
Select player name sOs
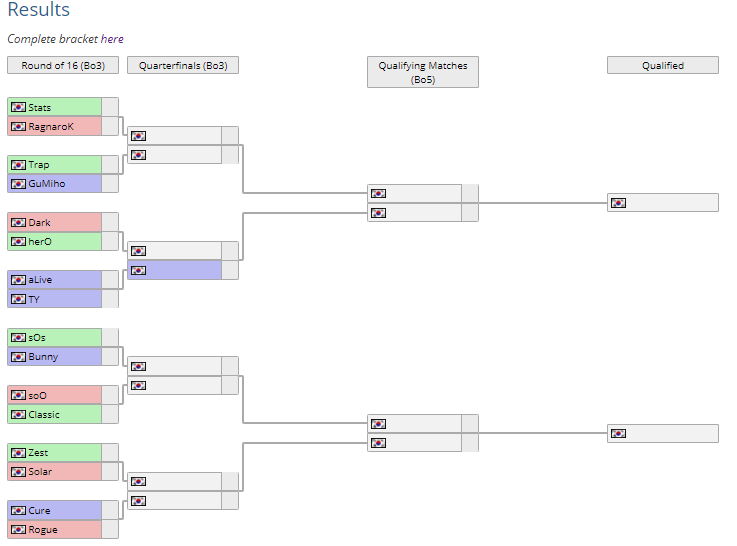(x=37, y=337)
